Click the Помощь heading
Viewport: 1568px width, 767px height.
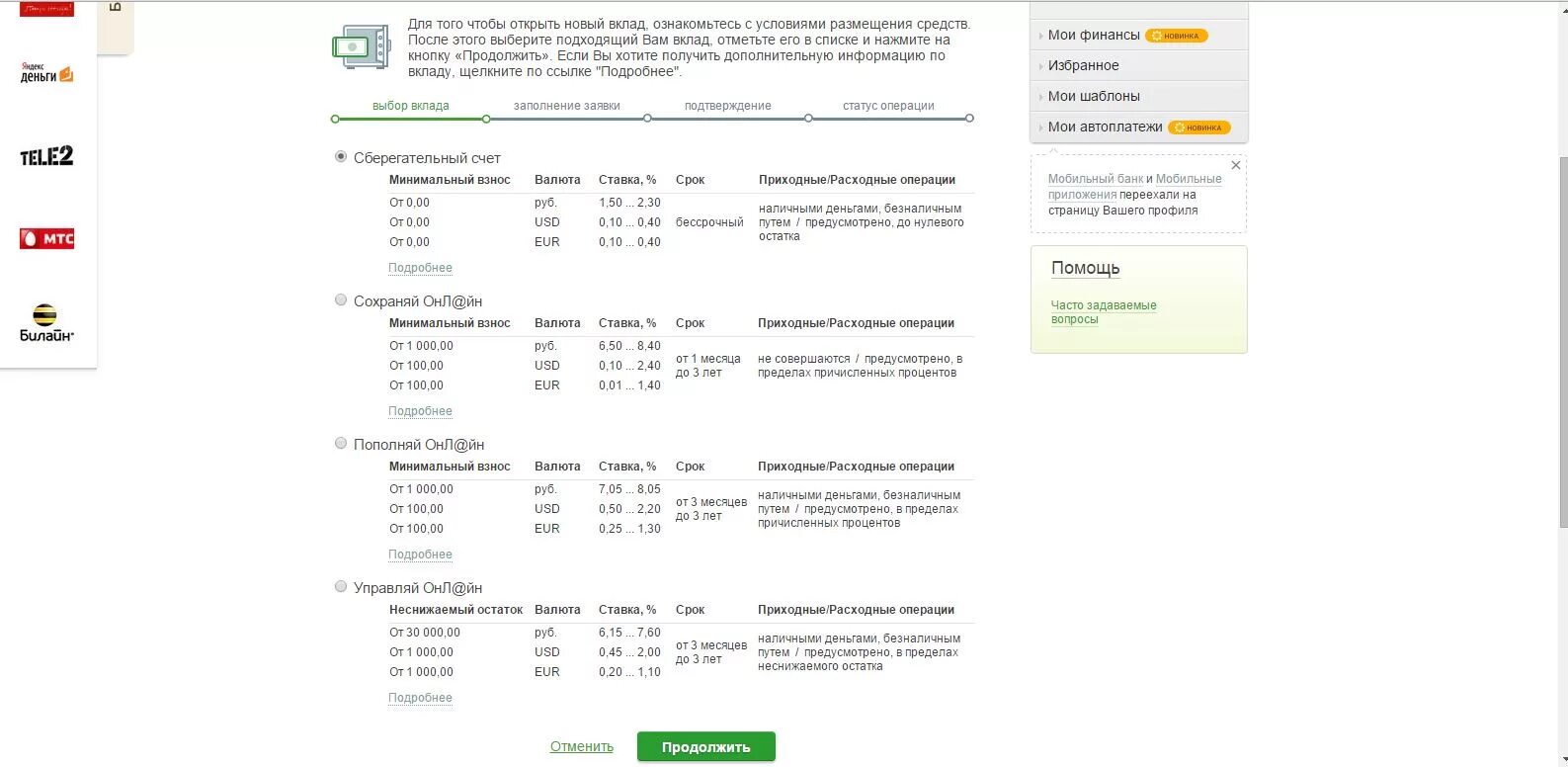point(1086,269)
